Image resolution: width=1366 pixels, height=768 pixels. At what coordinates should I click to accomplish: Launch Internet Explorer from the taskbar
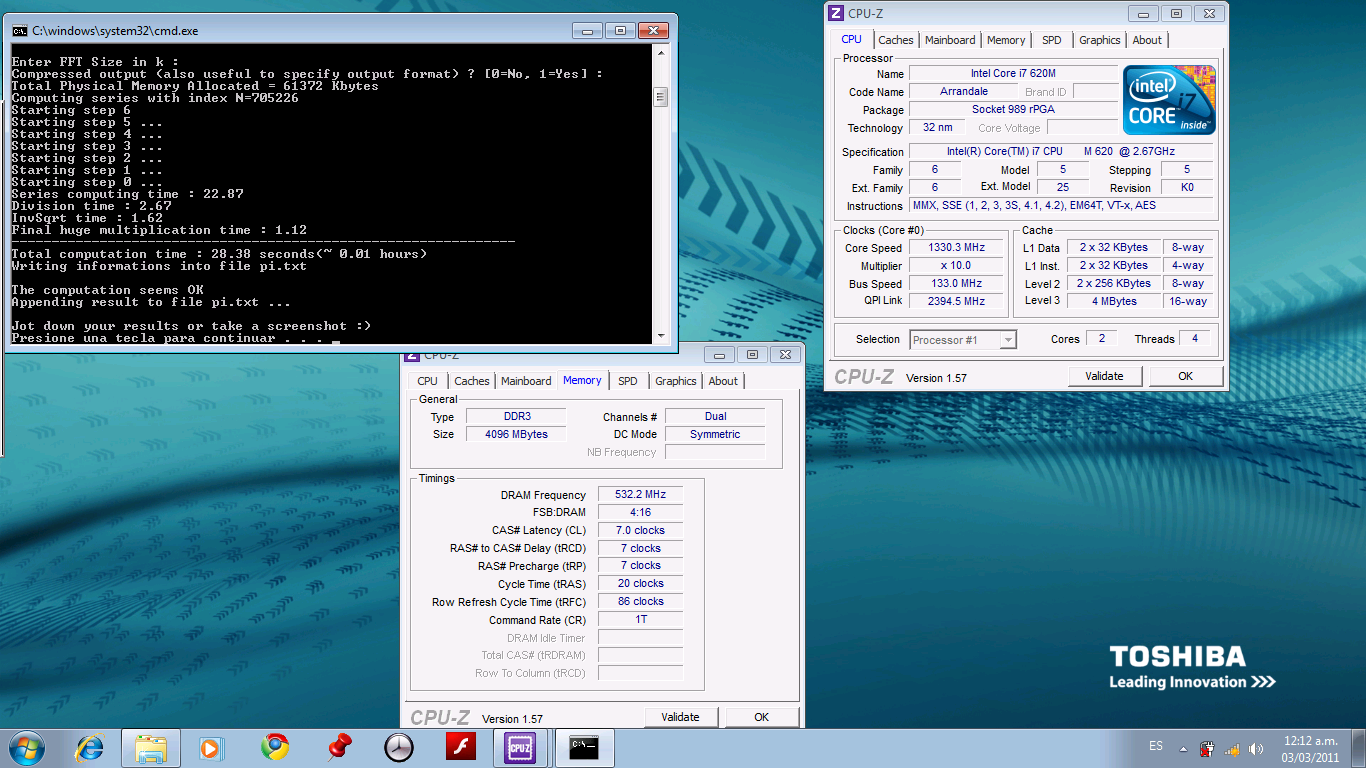click(90, 747)
